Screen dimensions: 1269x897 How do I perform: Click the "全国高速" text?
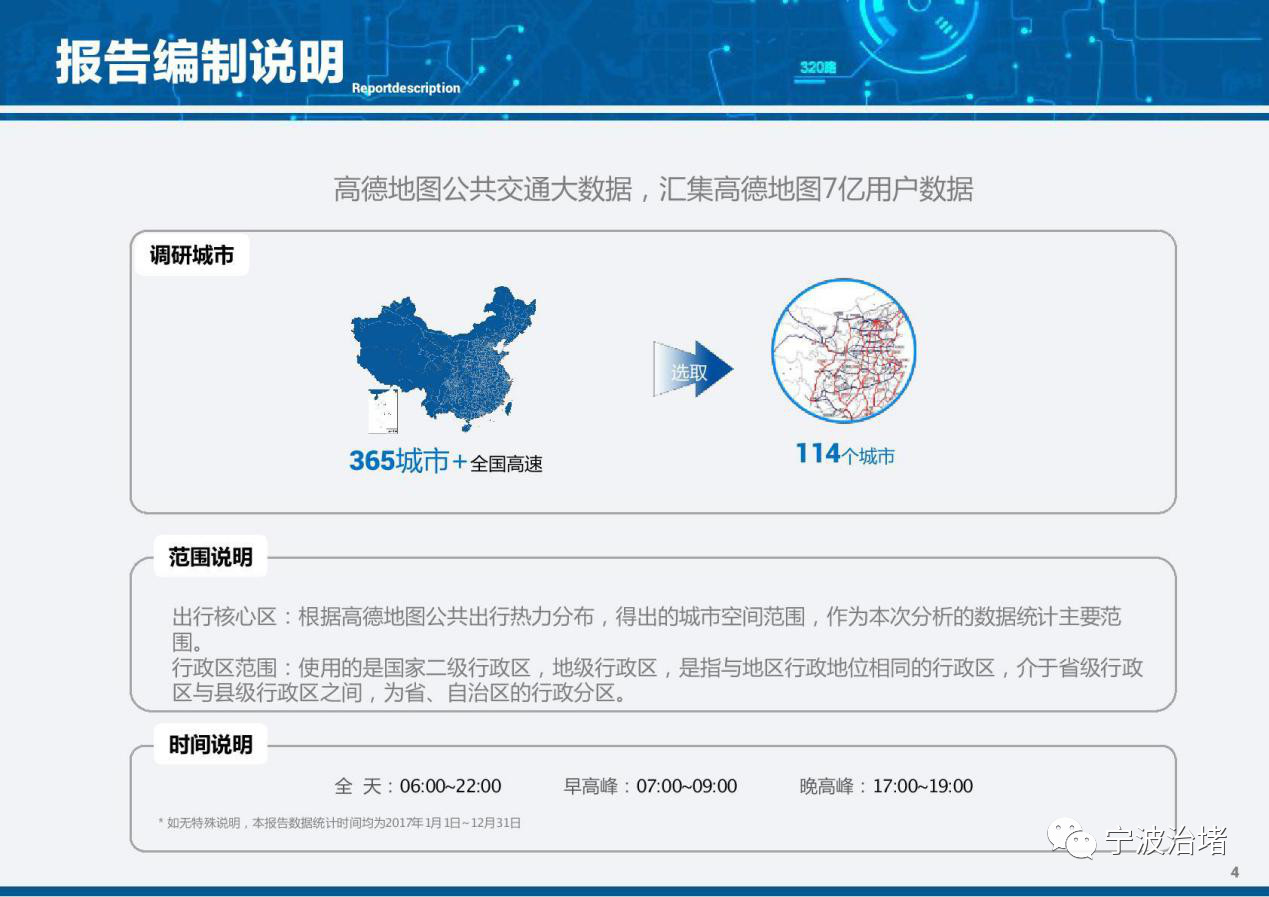pos(506,464)
